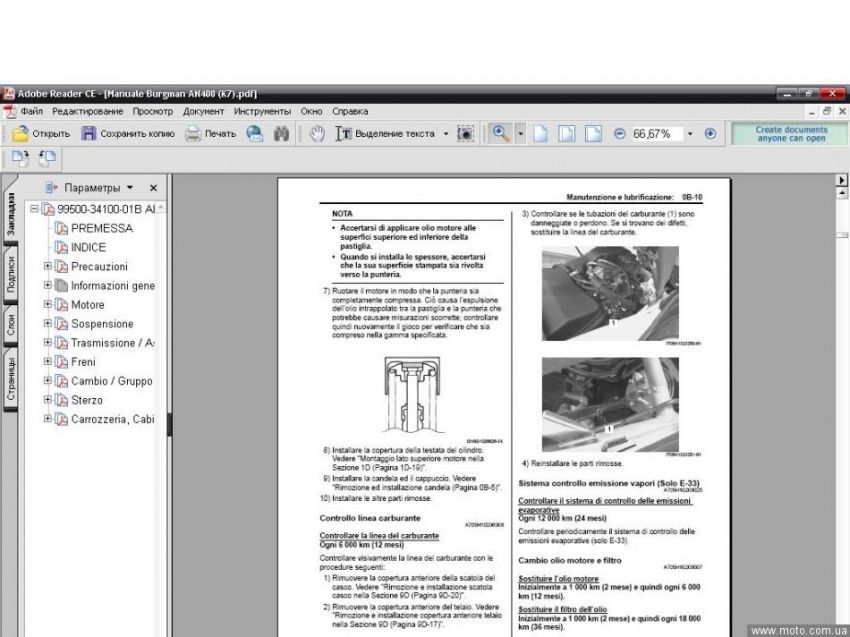The image size is (850, 637).
Task: Click the Сохранить копию button
Action: (127, 133)
